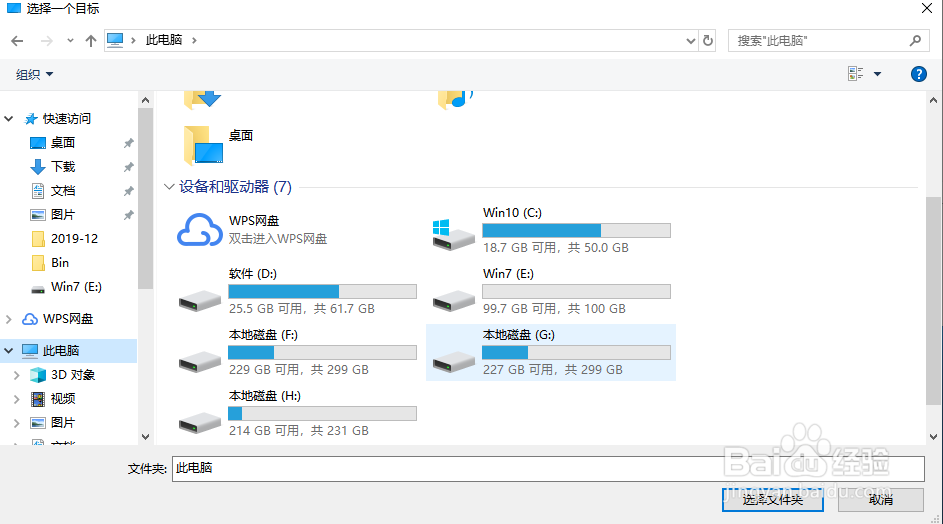This screenshot has width=943, height=524.
Task: Select 下载 in the quick access list
Action: coord(63,167)
